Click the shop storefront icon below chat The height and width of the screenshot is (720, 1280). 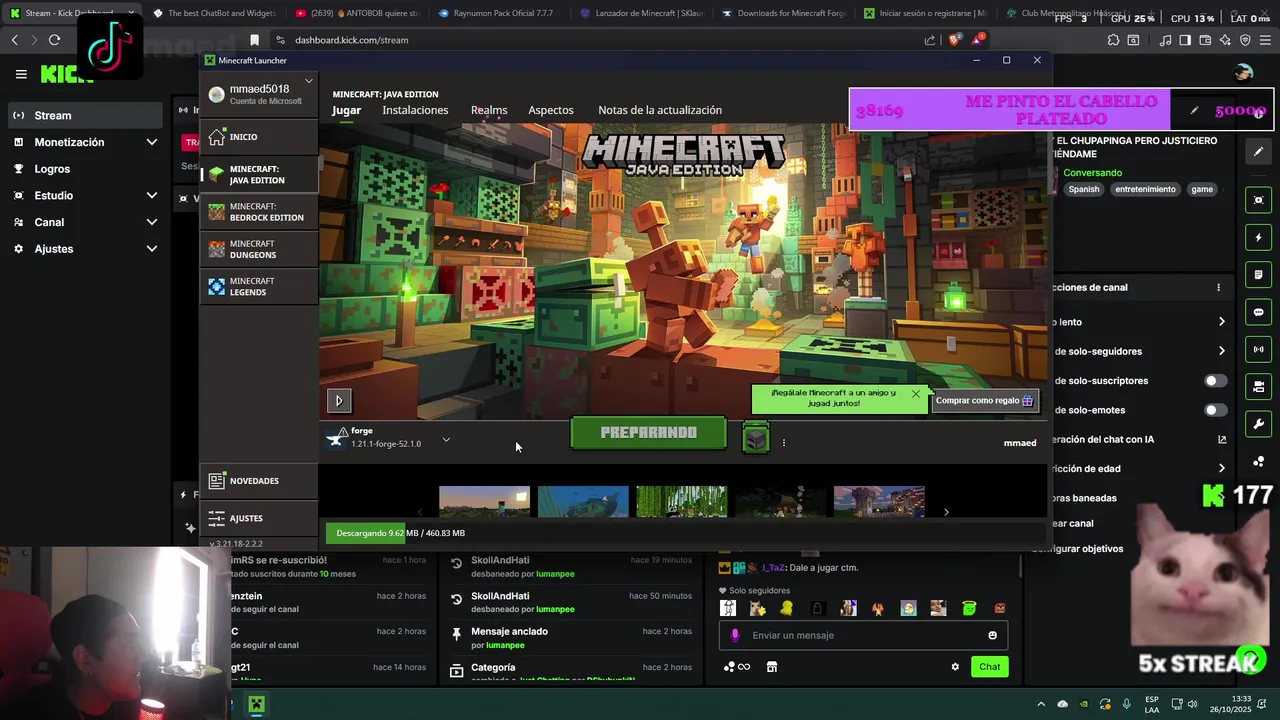(771, 667)
